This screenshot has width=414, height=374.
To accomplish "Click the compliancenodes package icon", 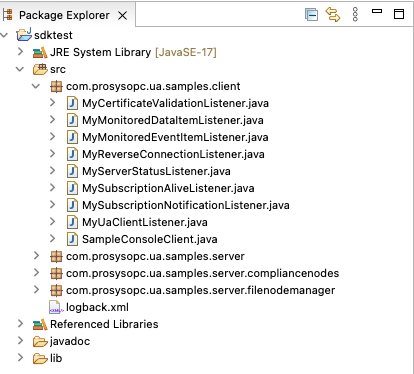I will click(56, 274).
